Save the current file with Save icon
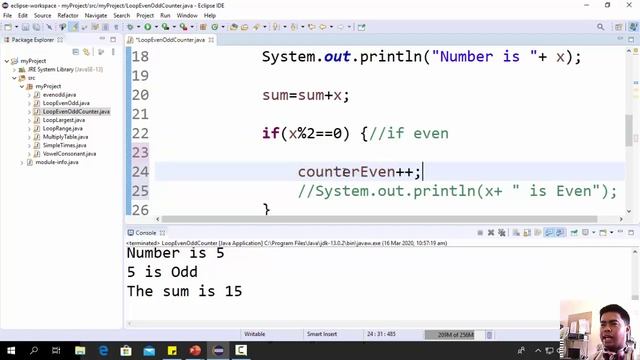 tap(25, 27)
